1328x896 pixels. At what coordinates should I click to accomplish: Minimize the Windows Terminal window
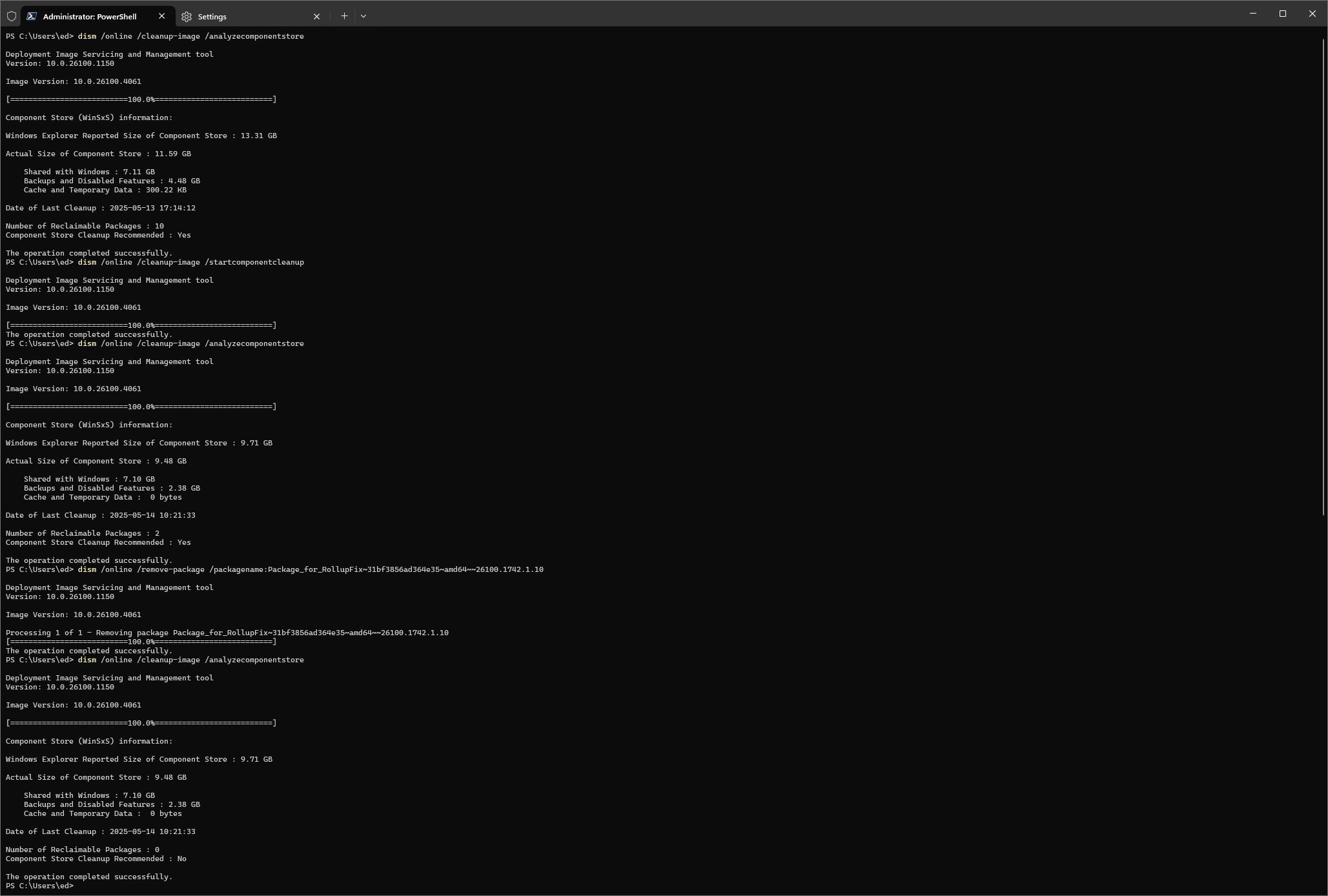pyautogui.click(x=1252, y=14)
